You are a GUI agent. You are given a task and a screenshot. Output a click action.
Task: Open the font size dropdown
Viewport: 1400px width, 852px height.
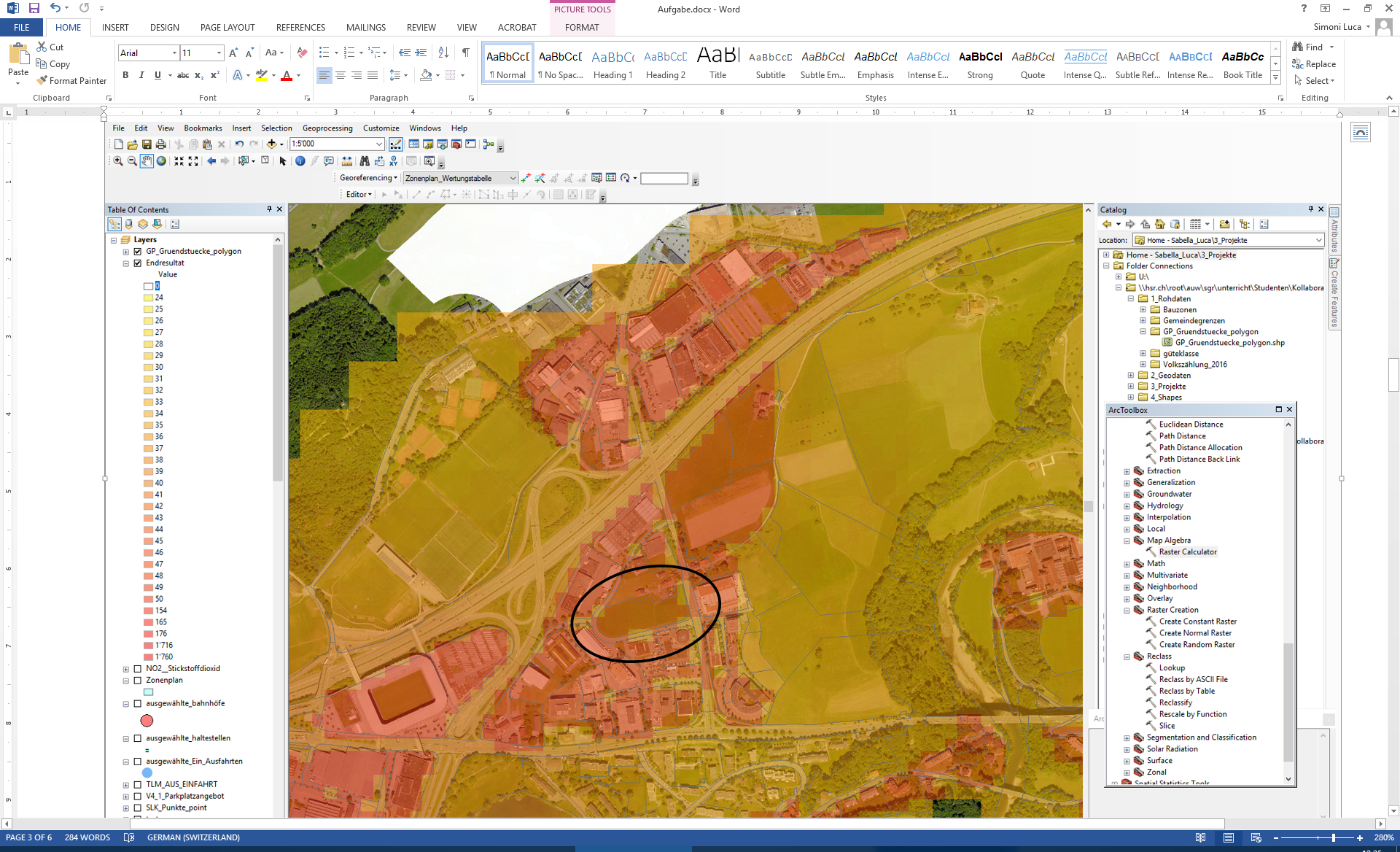[x=219, y=53]
